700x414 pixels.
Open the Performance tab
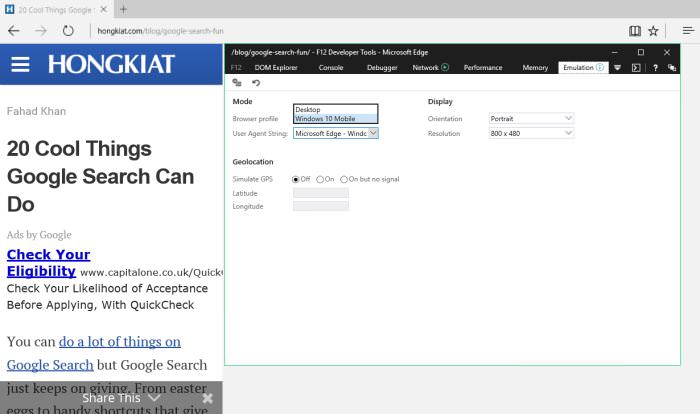(483, 67)
